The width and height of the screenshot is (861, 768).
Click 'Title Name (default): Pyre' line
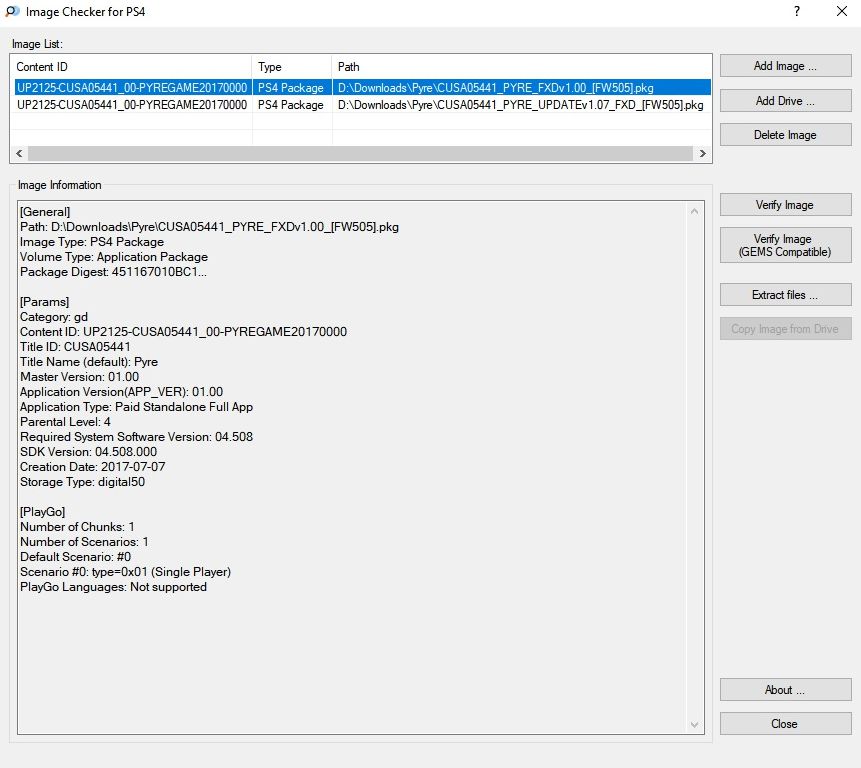(x=89, y=362)
